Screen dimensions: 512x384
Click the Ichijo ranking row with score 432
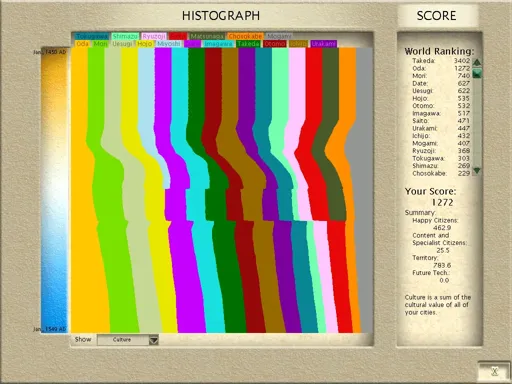(441, 136)
